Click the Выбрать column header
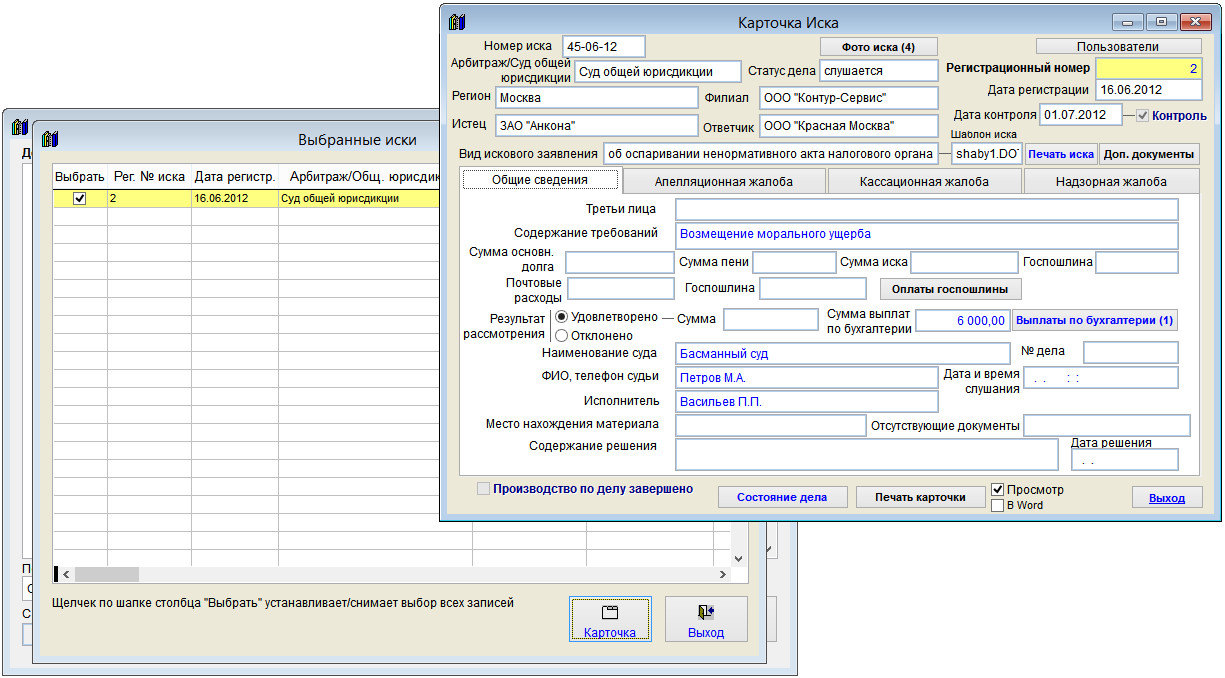1225x678 pixels. coord(80,177)
